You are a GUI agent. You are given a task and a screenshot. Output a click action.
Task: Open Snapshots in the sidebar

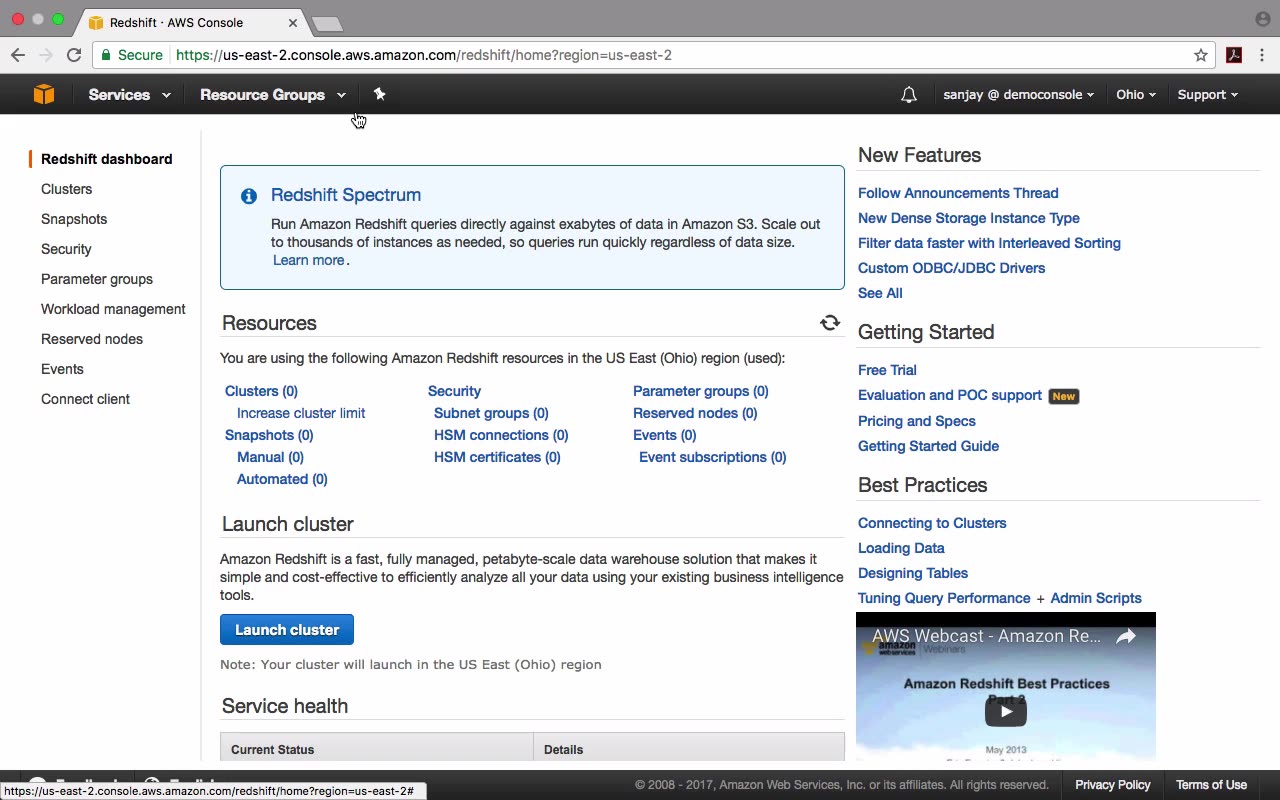click(74, 219)
